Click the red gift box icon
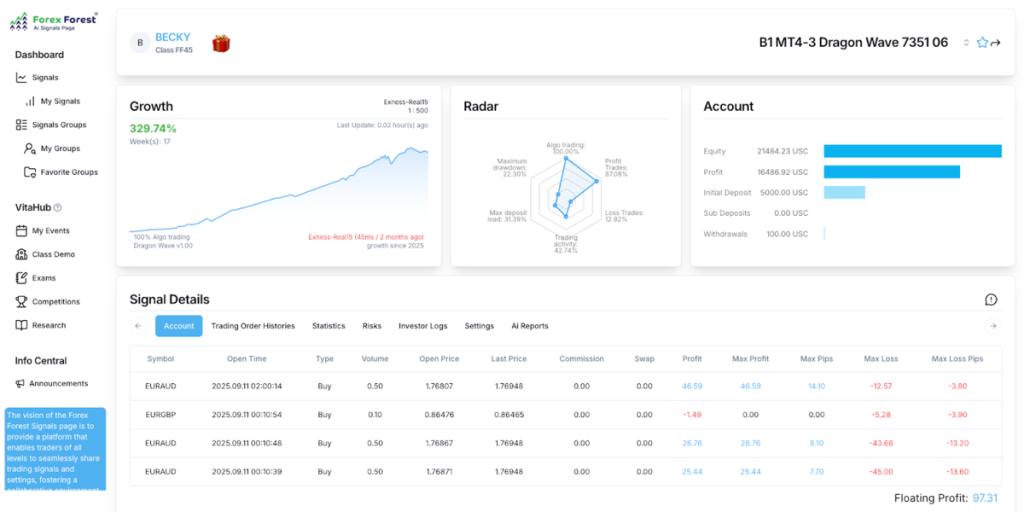1024x512 pixels. pyautogui.click(x=221, y=43)
